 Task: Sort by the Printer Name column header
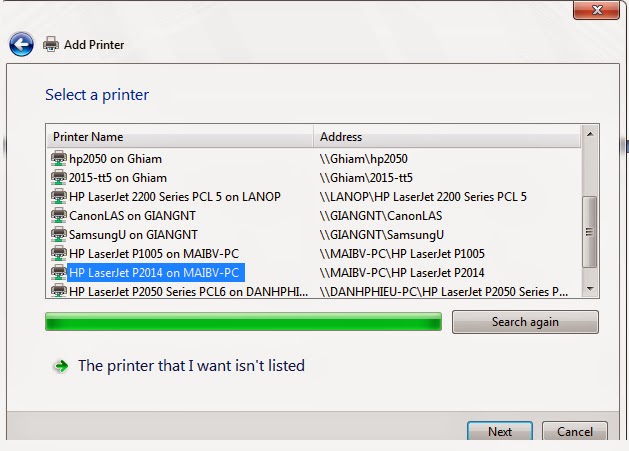[179, 137]
